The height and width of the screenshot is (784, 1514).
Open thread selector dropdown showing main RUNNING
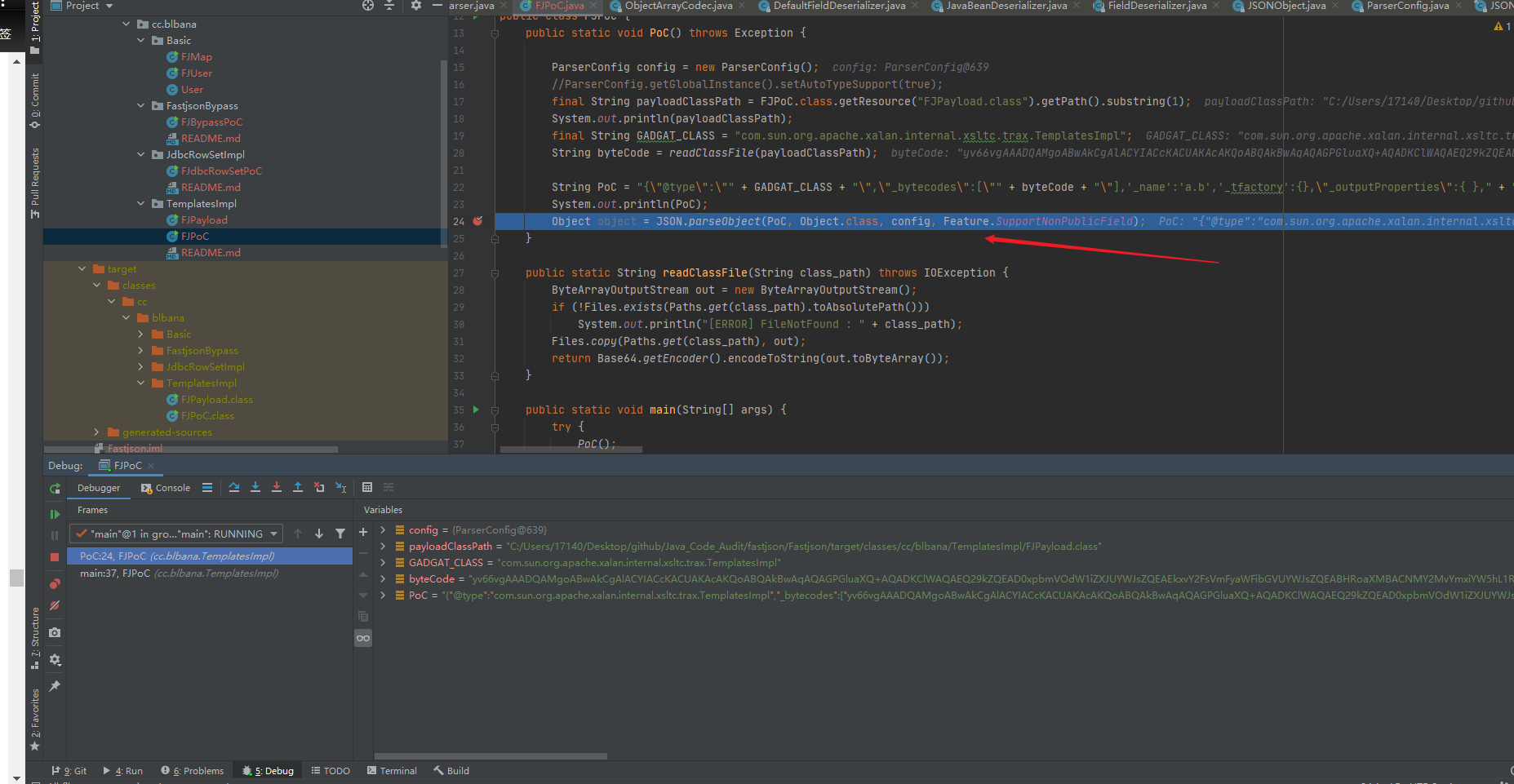tap(176, 534)
